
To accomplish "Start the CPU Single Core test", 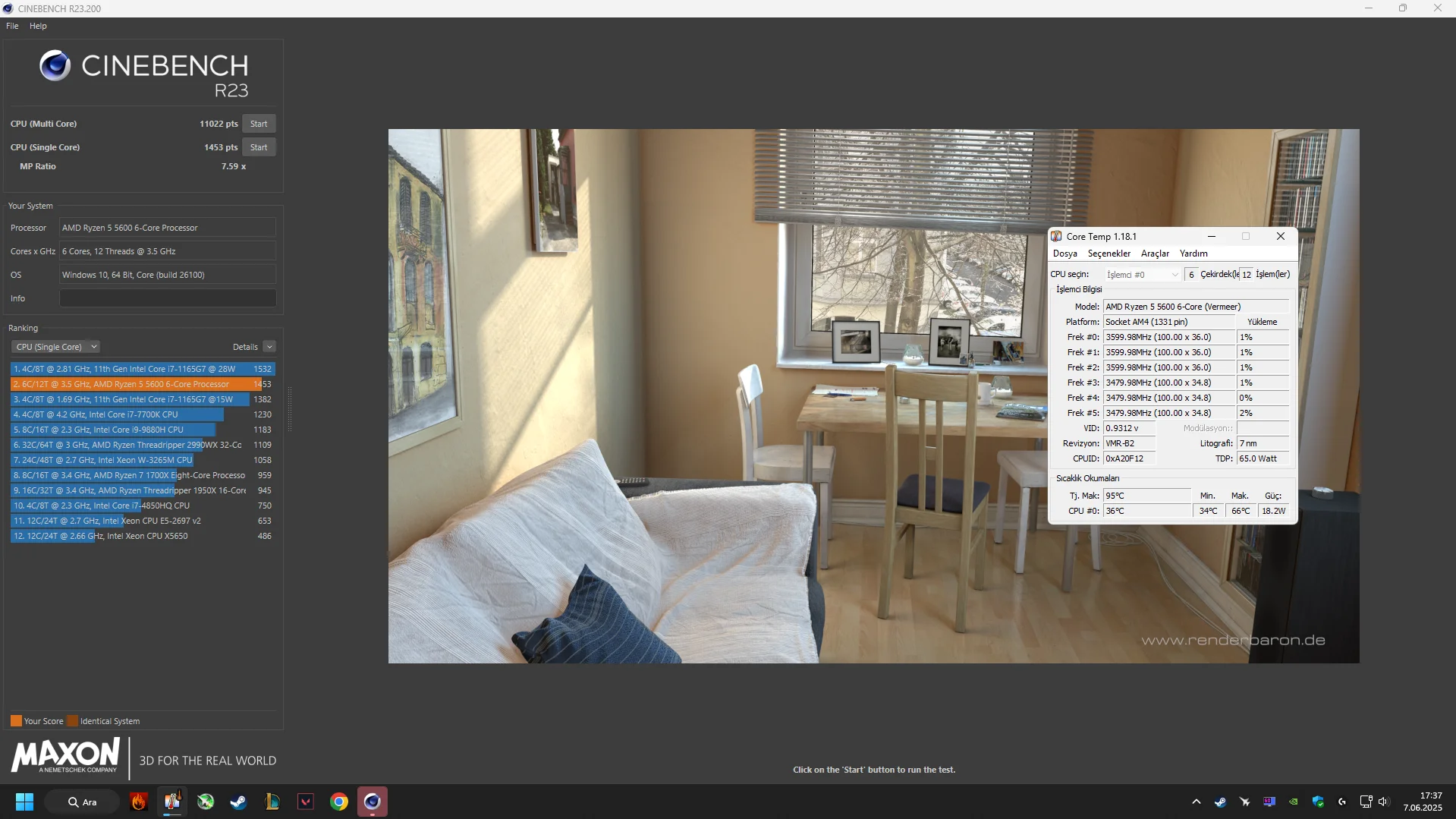I will 259,147.
